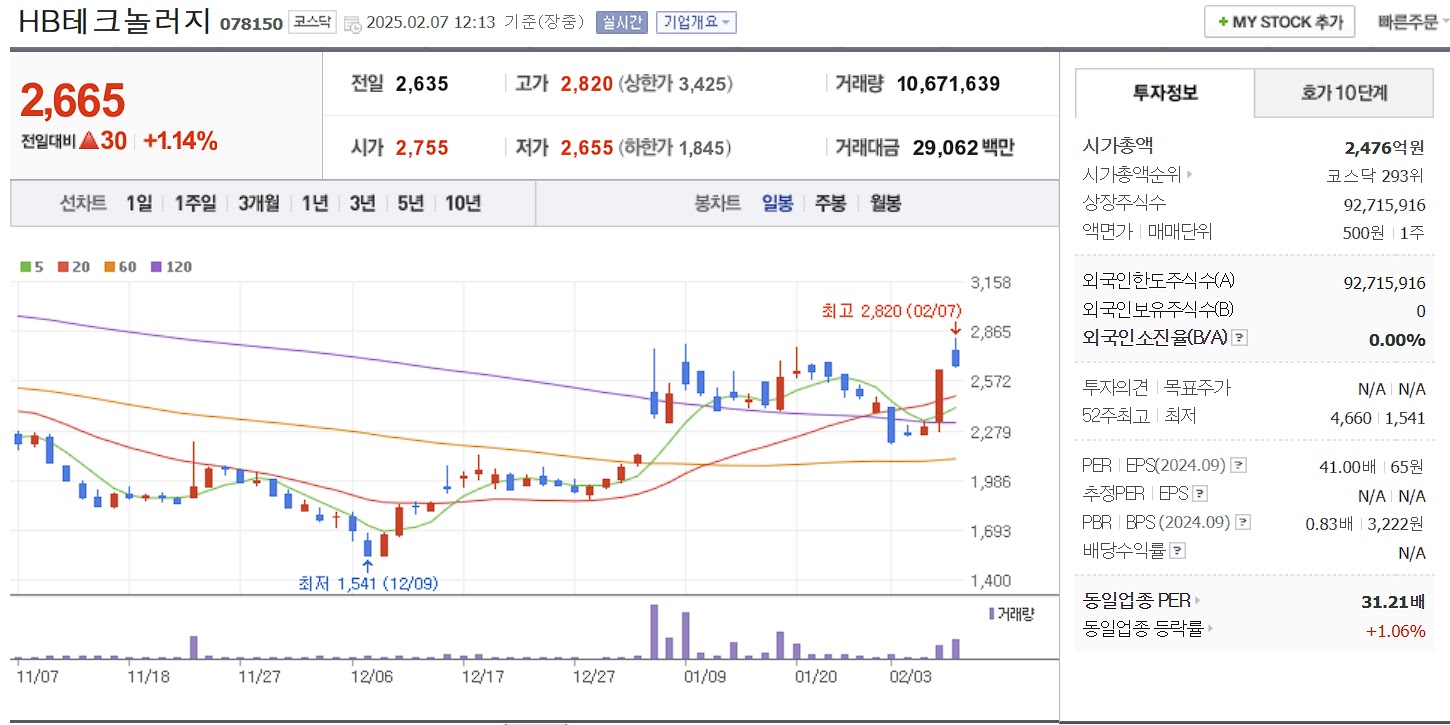The image size is (1450, 725).
Task: Click the 고가 value 2,820
Action: (x=586, y=84)
